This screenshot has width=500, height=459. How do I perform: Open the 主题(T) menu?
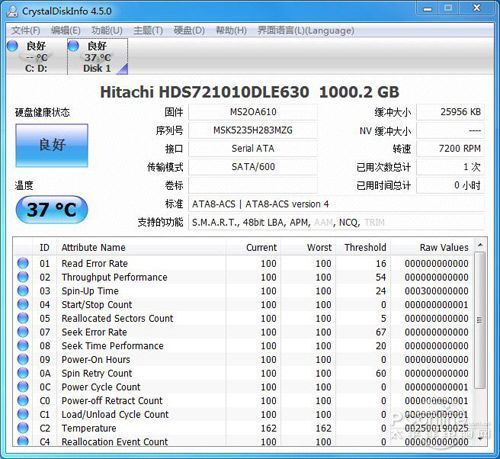point(148,31)
